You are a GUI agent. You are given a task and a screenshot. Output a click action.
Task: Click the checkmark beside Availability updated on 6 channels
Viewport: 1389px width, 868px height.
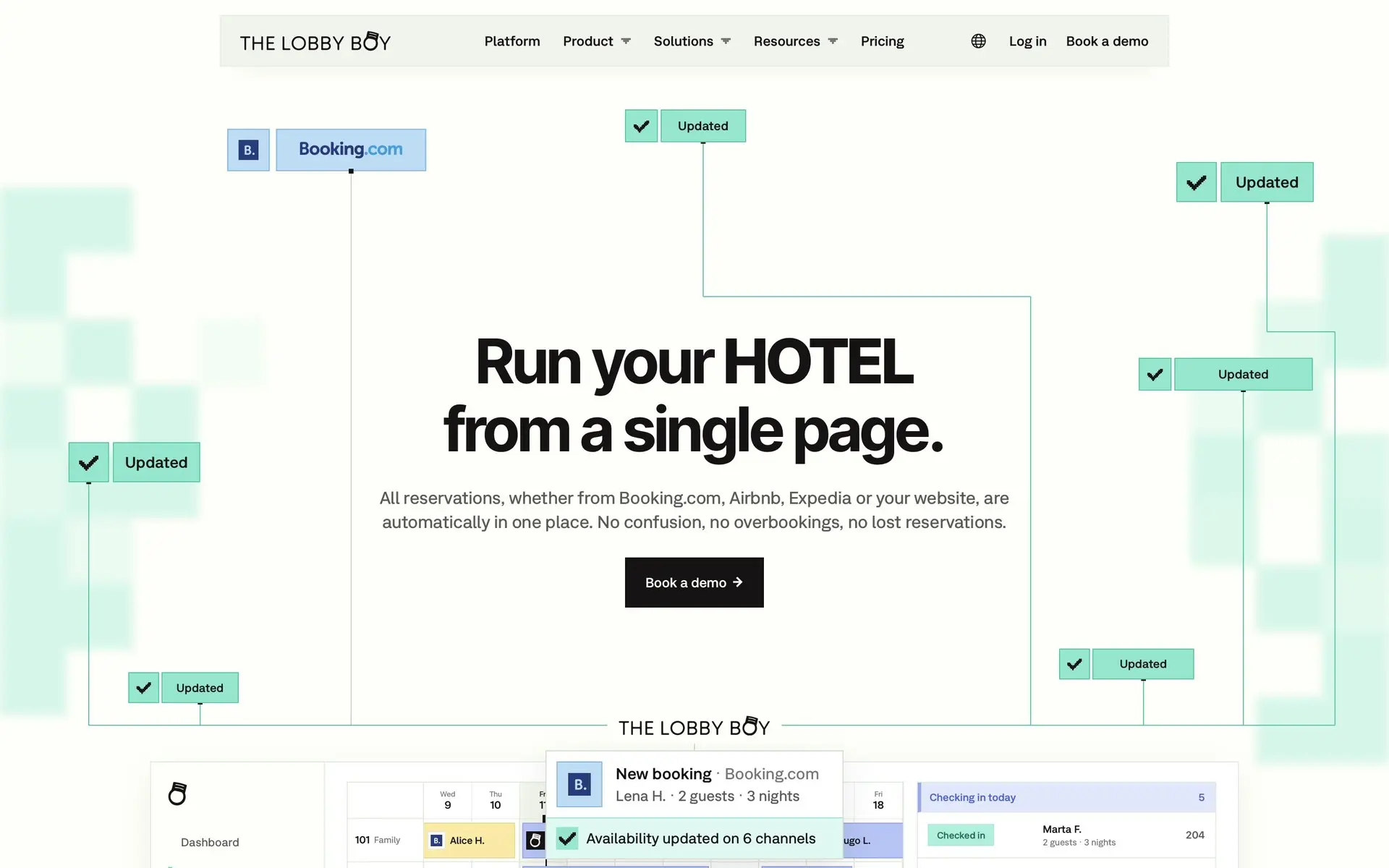point(568,838)
